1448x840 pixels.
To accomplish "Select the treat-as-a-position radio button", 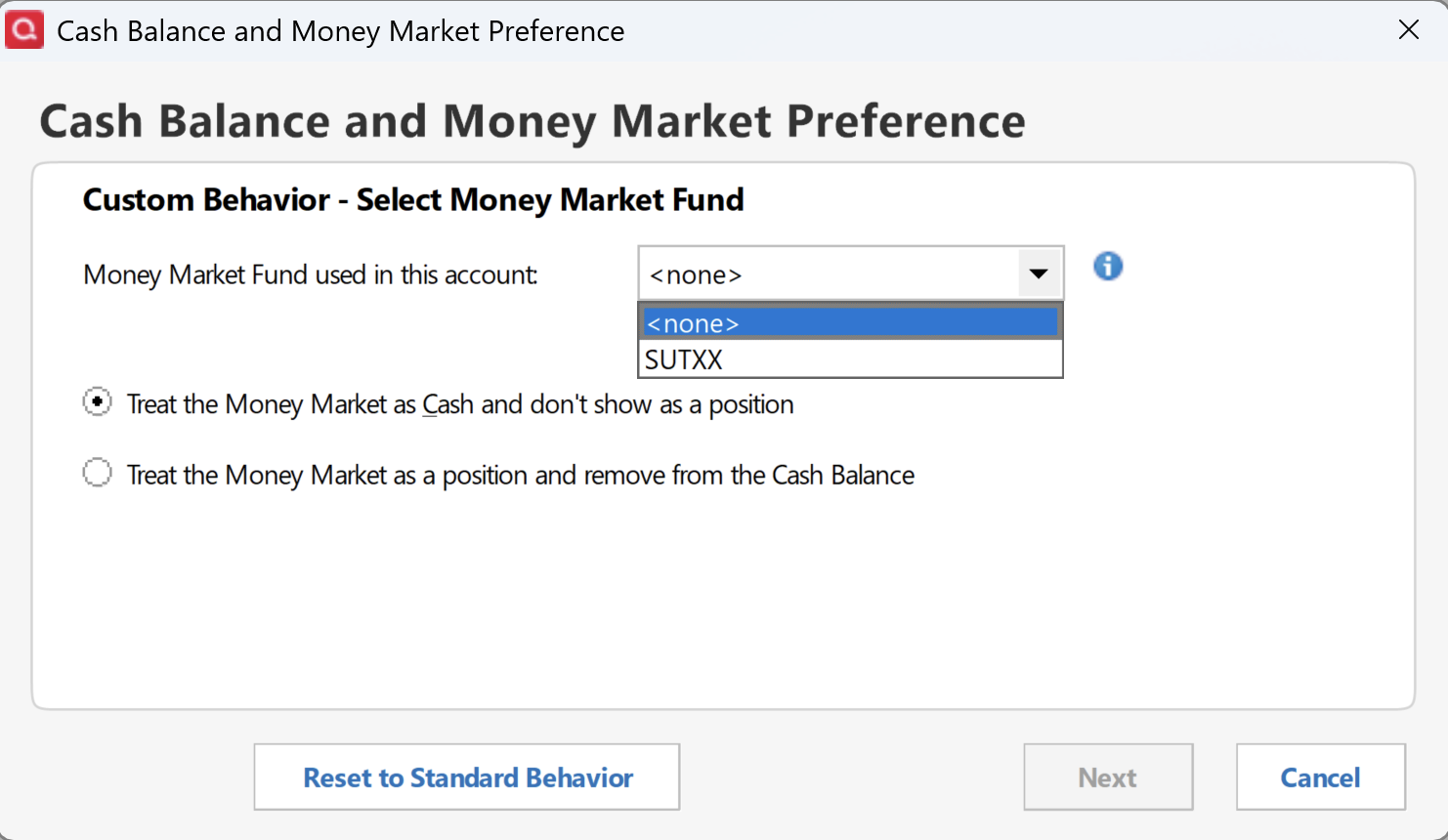I will 97,474.
